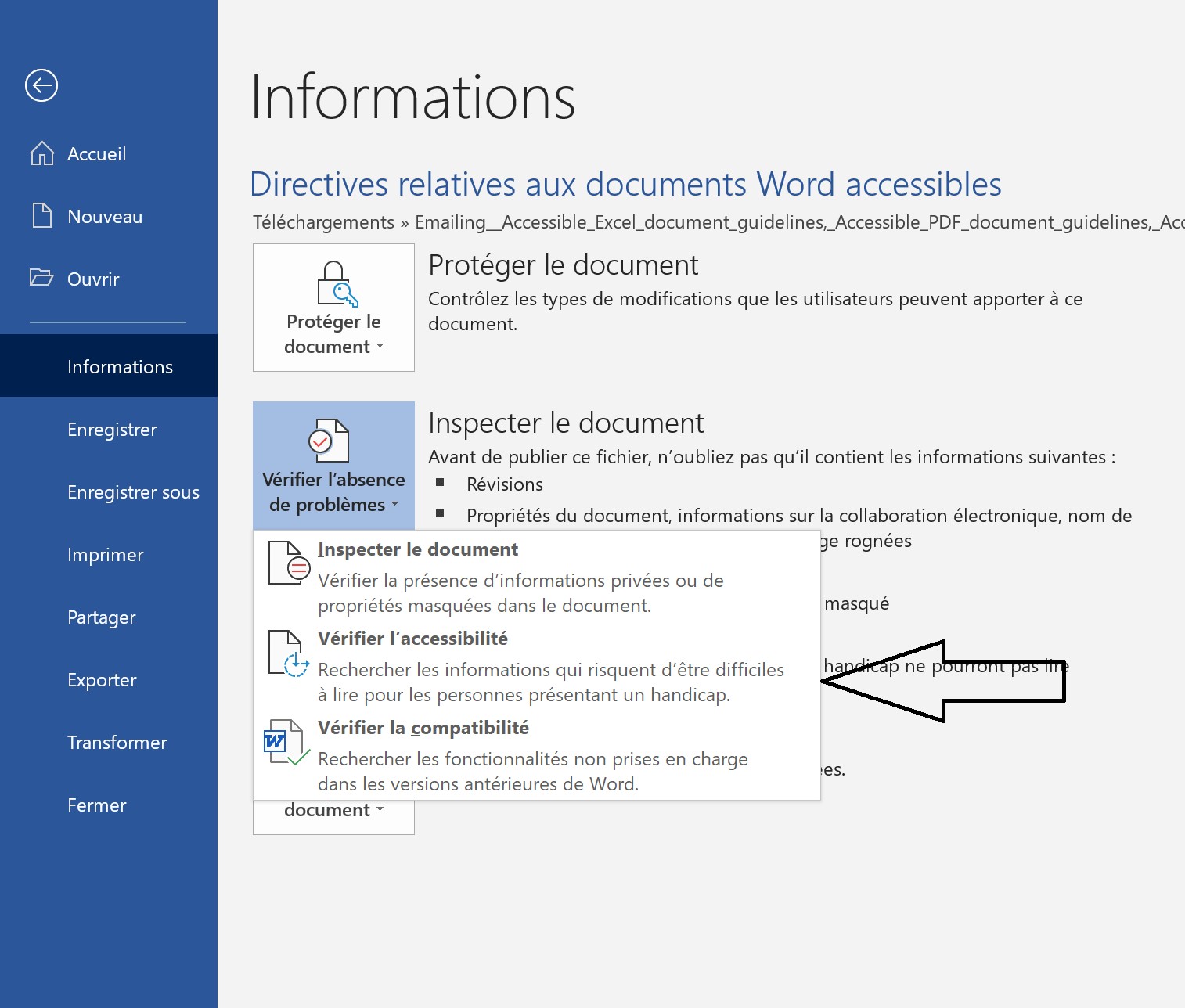Open the Protéger le document dropdown

click(381, 347)
